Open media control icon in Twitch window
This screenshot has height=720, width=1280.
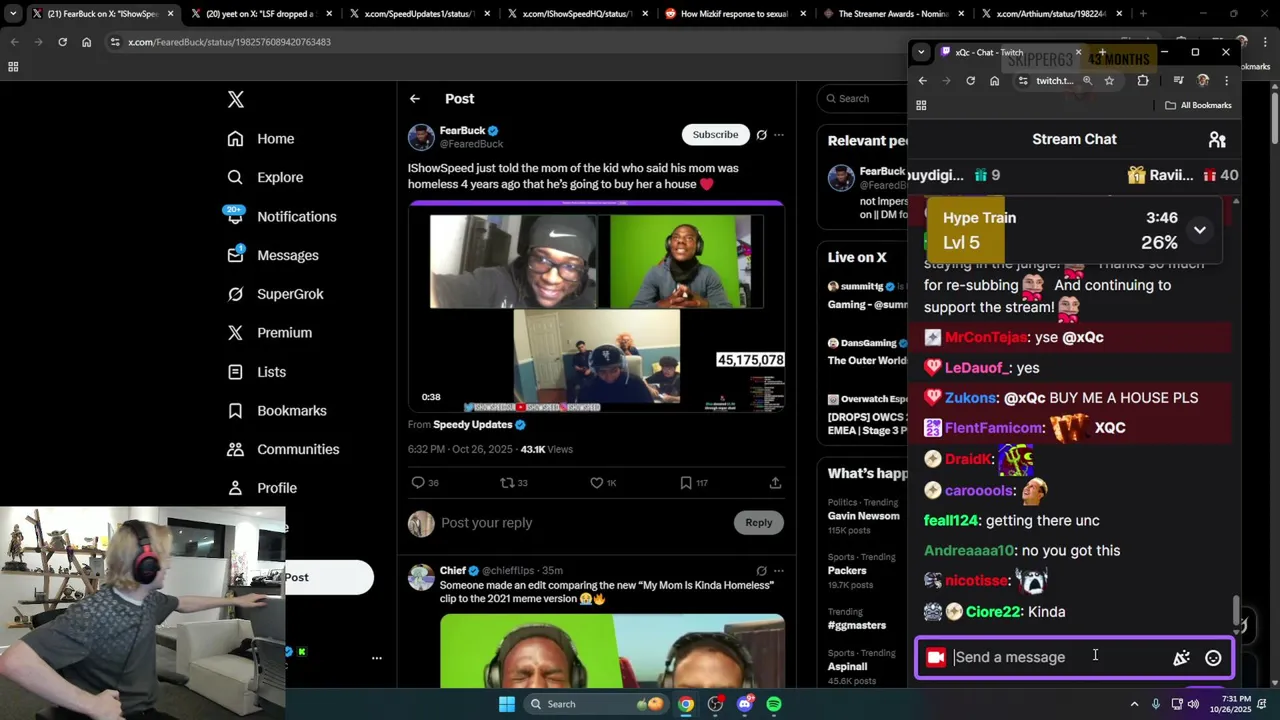tap(1178, 81)
